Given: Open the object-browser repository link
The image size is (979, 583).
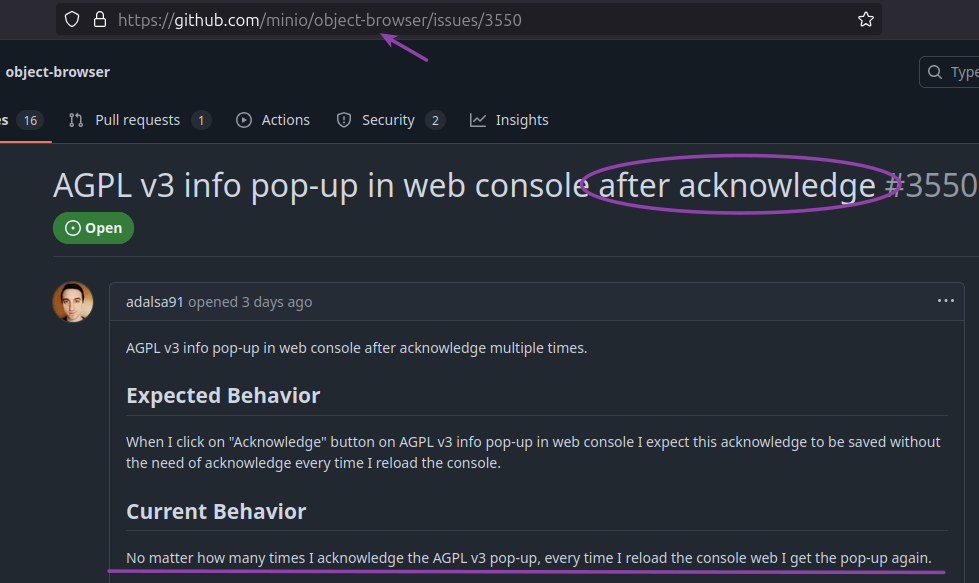Looking at the screenshot, I should [57, 72].
